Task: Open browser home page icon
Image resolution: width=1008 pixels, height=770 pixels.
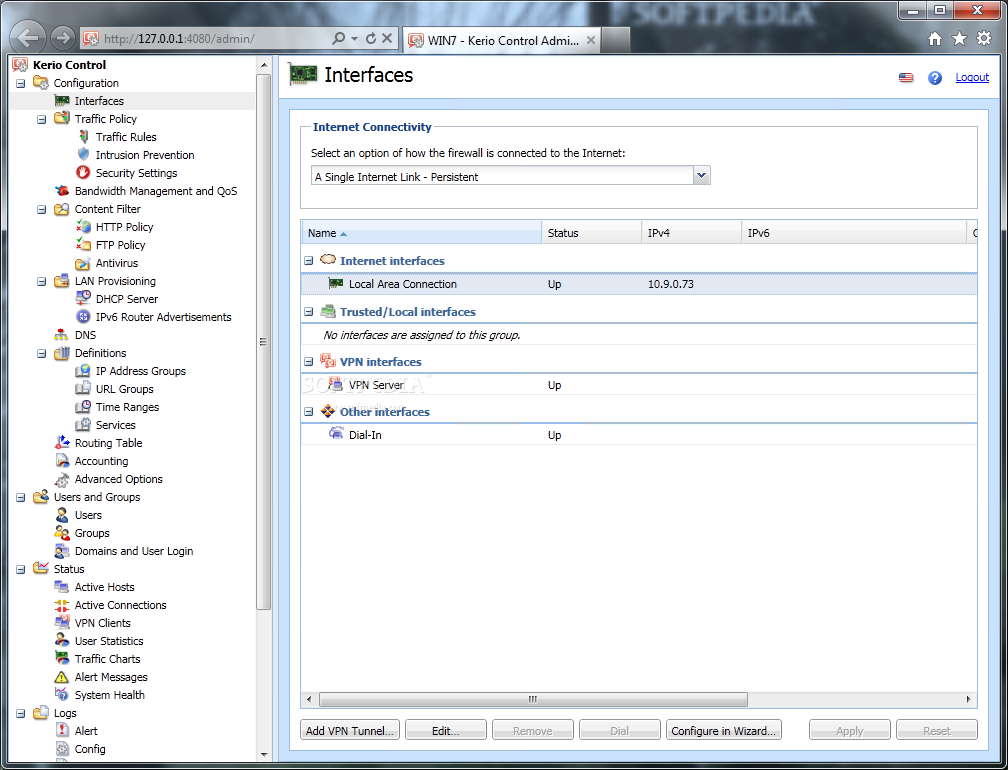Action: [935, 39]
